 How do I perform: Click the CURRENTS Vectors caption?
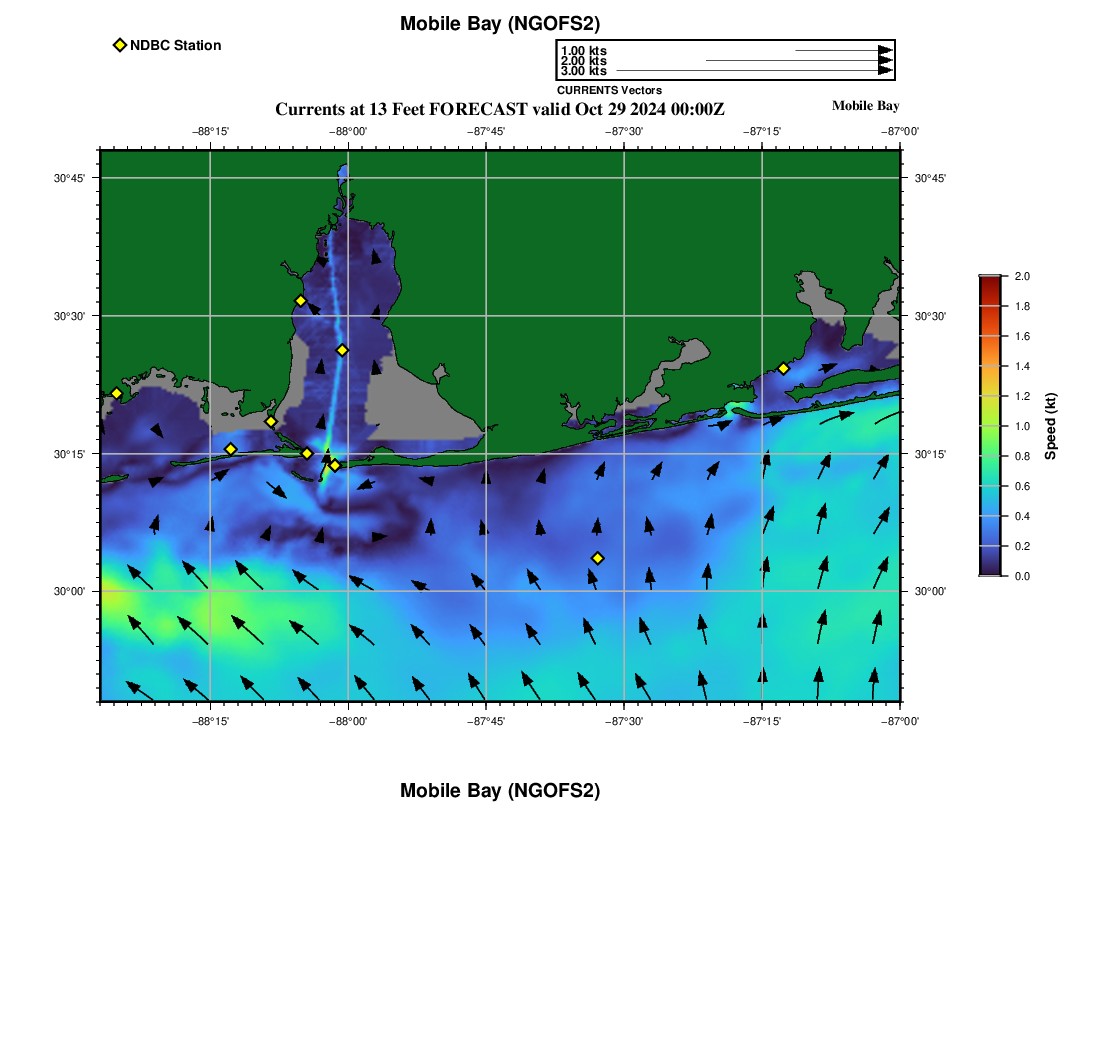click(610, 90)
